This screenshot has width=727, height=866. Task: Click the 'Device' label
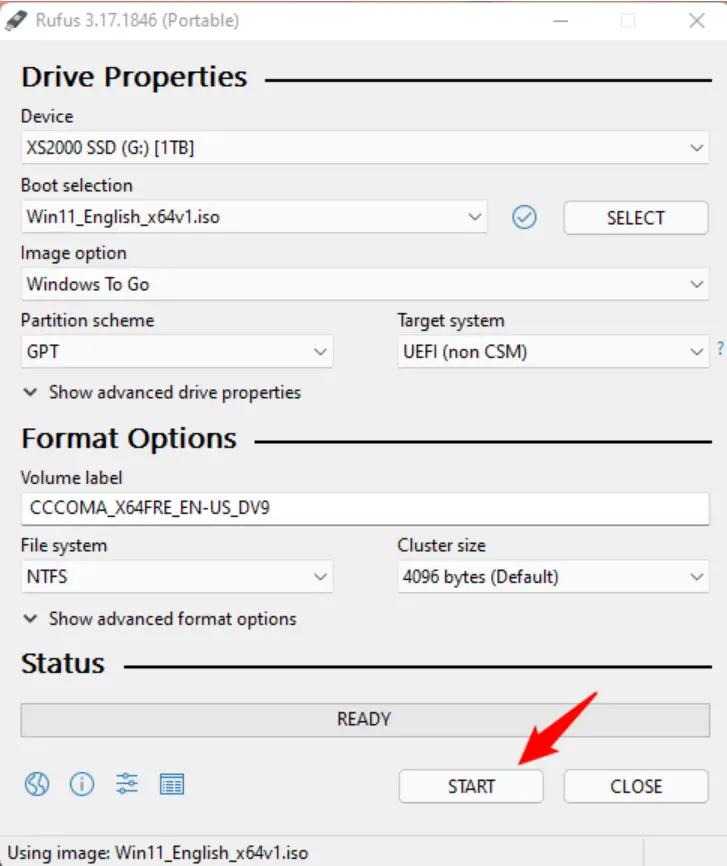click(47, 117)
